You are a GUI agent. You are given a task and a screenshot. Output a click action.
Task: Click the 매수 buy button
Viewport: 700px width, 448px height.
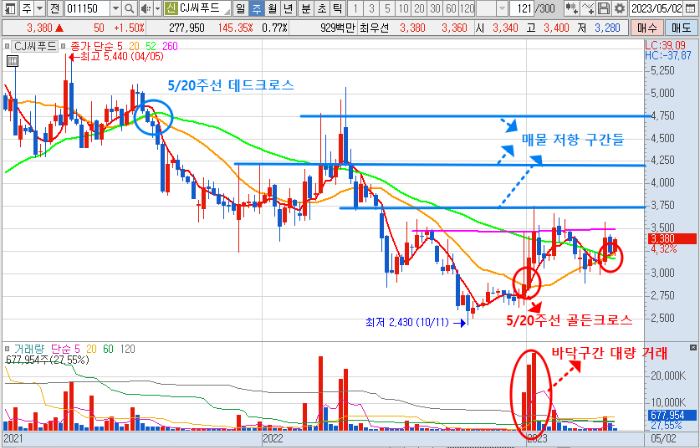click(647, 28)
